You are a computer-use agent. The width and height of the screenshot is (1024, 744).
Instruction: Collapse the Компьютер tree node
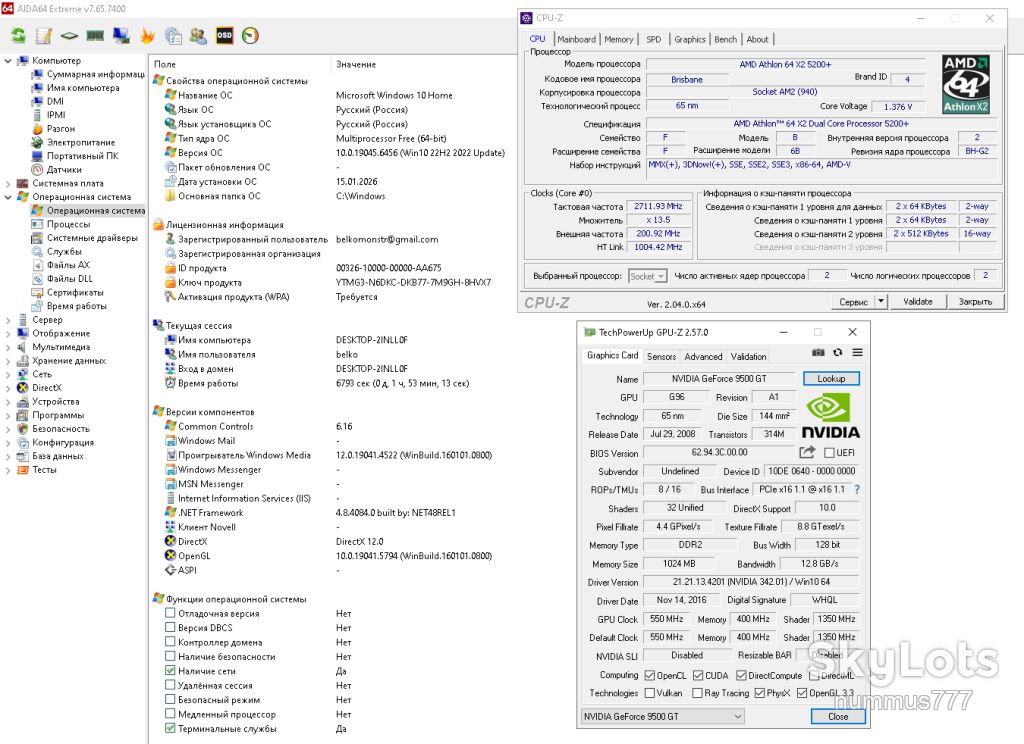8,61
